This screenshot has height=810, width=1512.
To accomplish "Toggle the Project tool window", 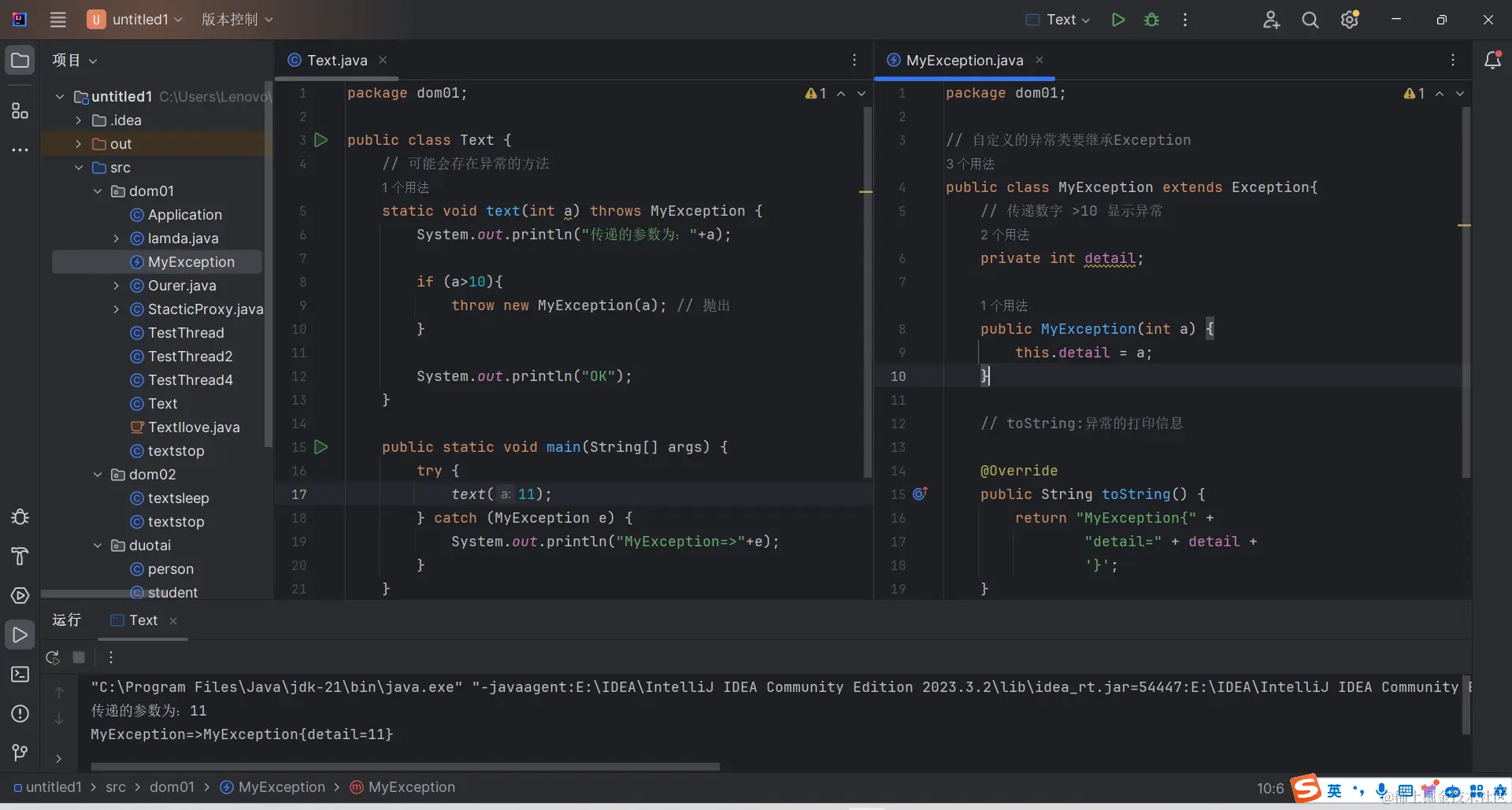I will pos(20,61).
